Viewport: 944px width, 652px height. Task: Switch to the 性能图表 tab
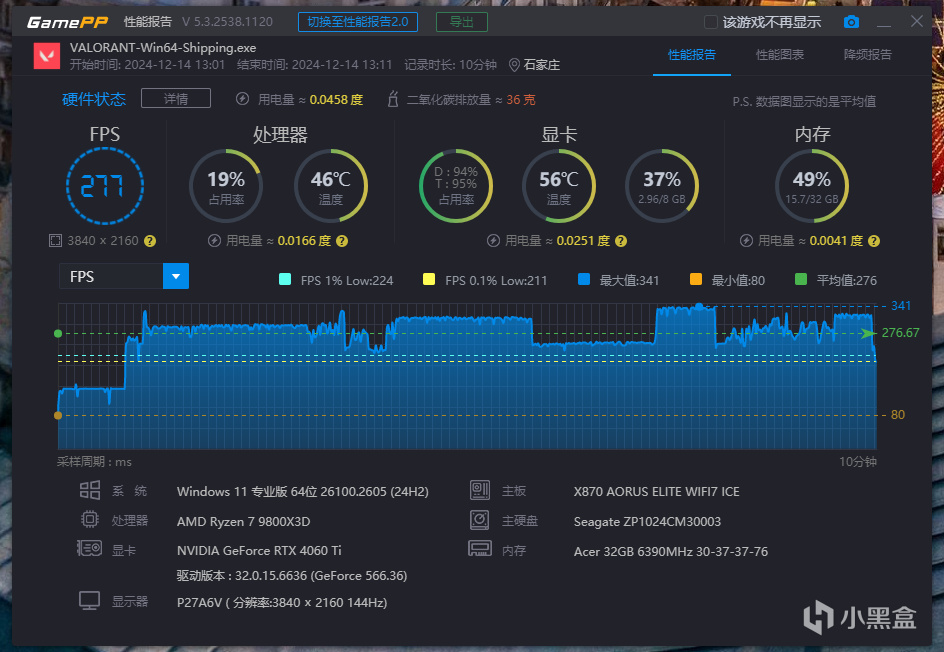(780, 55)
